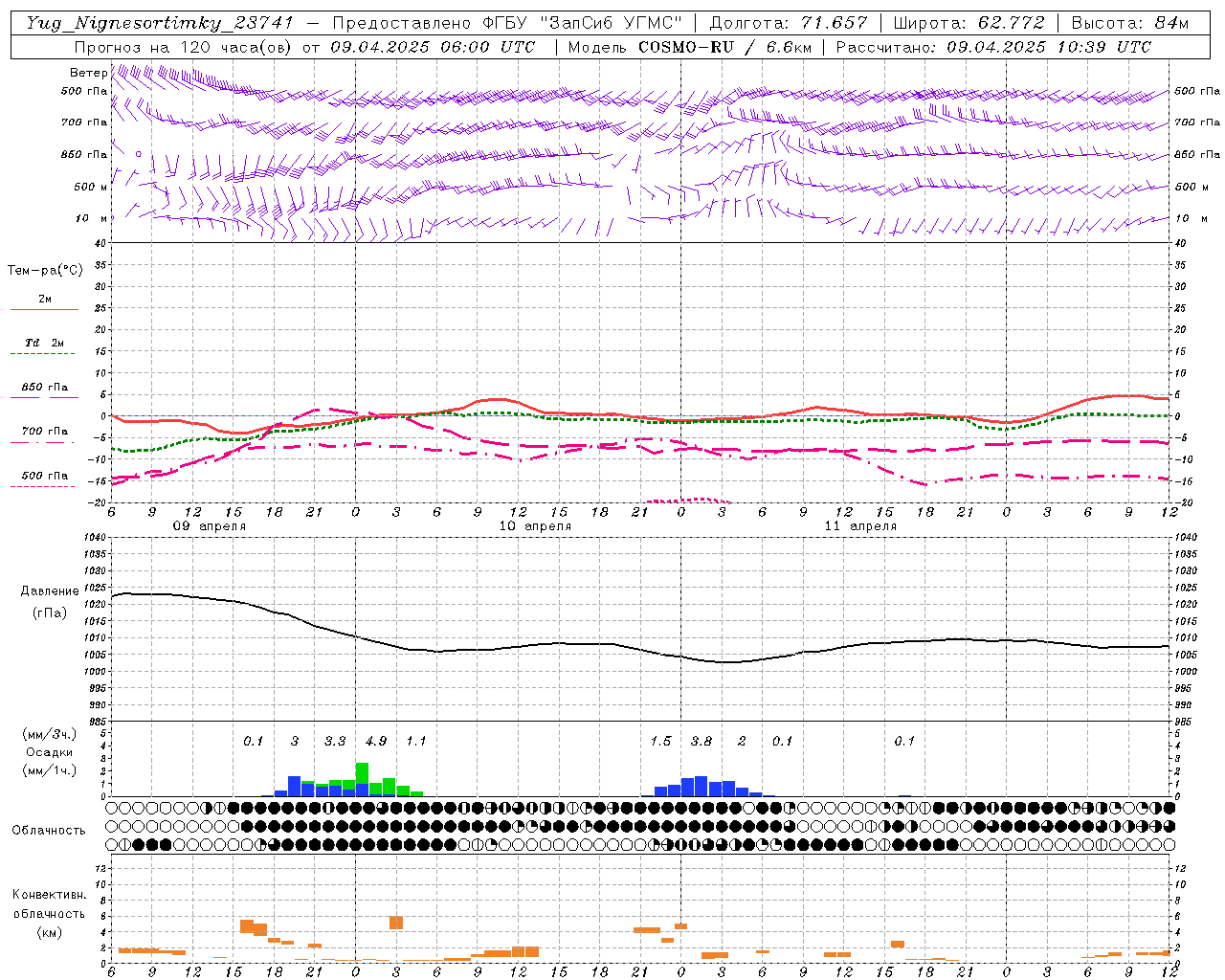Click the Модель COSMO-RU / 6.6км label
The height and width of the screenshot is (980, 1225).
tap(689, 47)
